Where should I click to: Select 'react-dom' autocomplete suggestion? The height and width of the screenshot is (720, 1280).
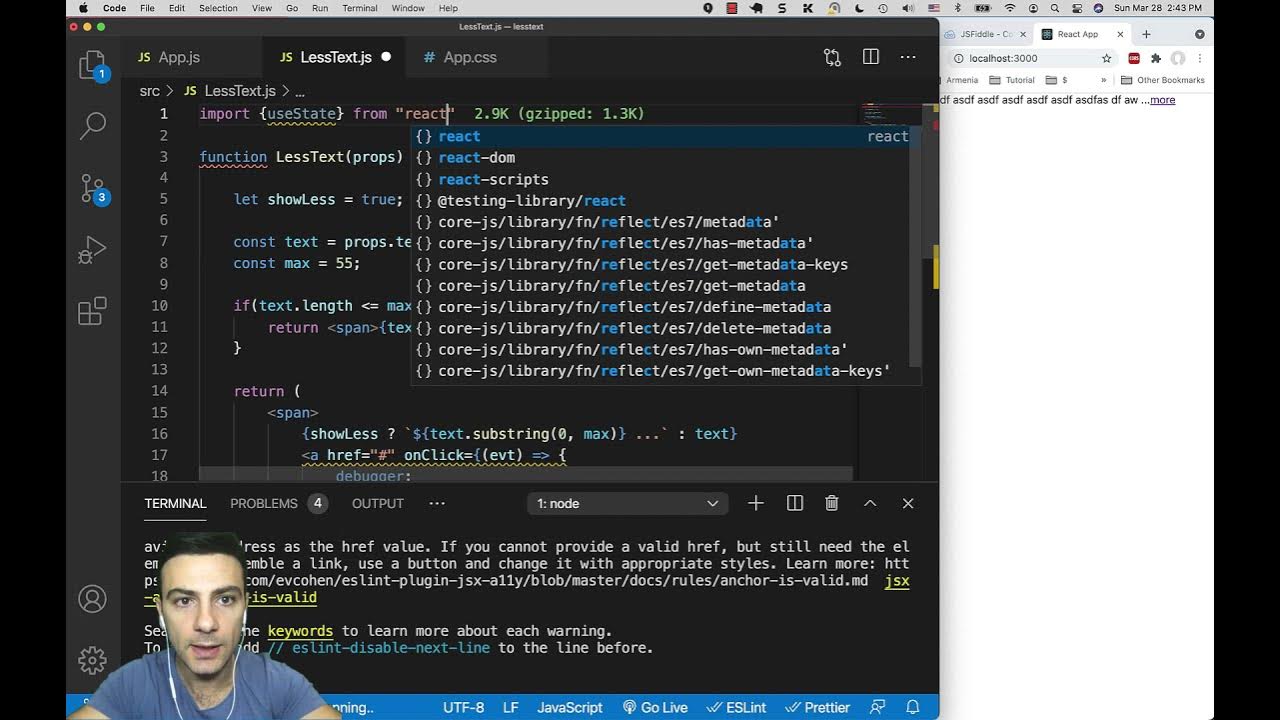coord(664,157)
